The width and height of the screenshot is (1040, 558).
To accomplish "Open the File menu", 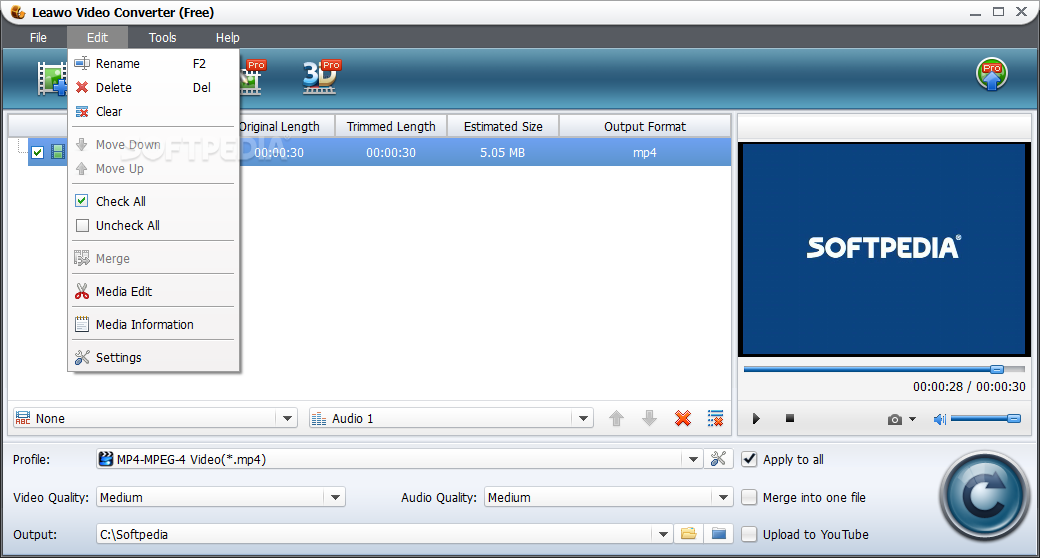I will (x=38, y=38).
